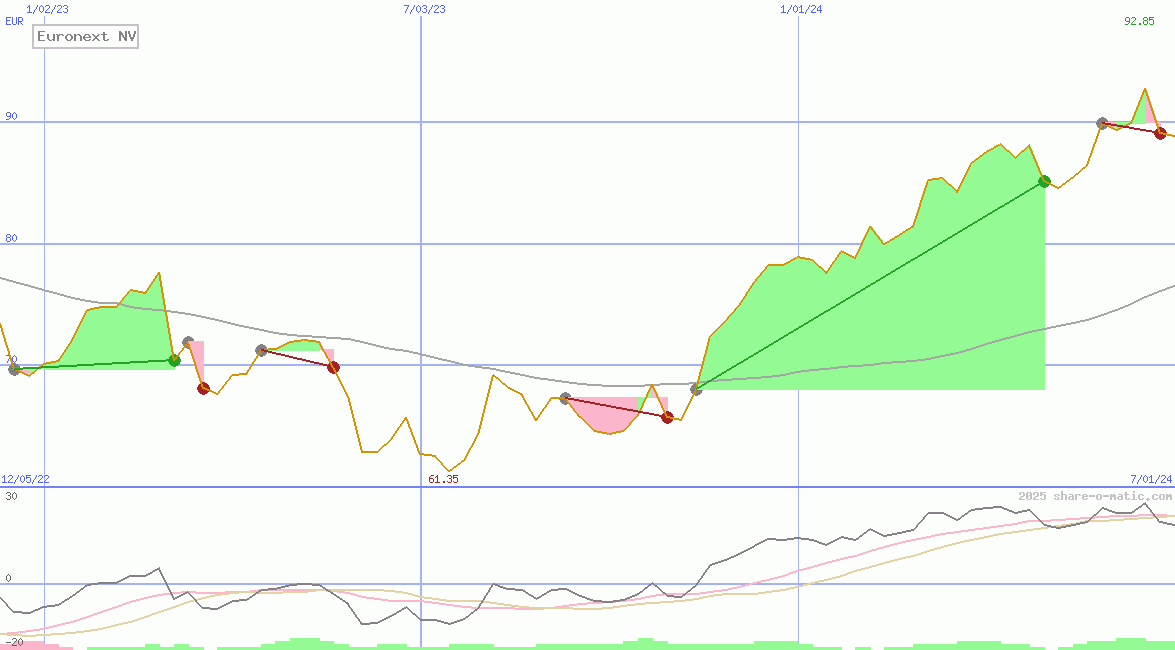1175x650 pixels.
Task: Click the gray marker starting the long green uptrend
Action: click(x=697, y=389)
